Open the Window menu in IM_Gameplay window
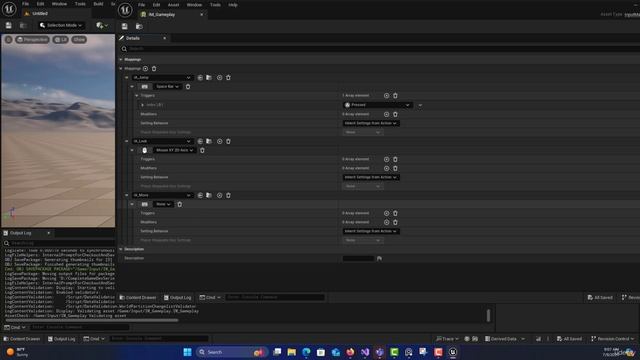640x360 pixels. click(x=194, y=5)
